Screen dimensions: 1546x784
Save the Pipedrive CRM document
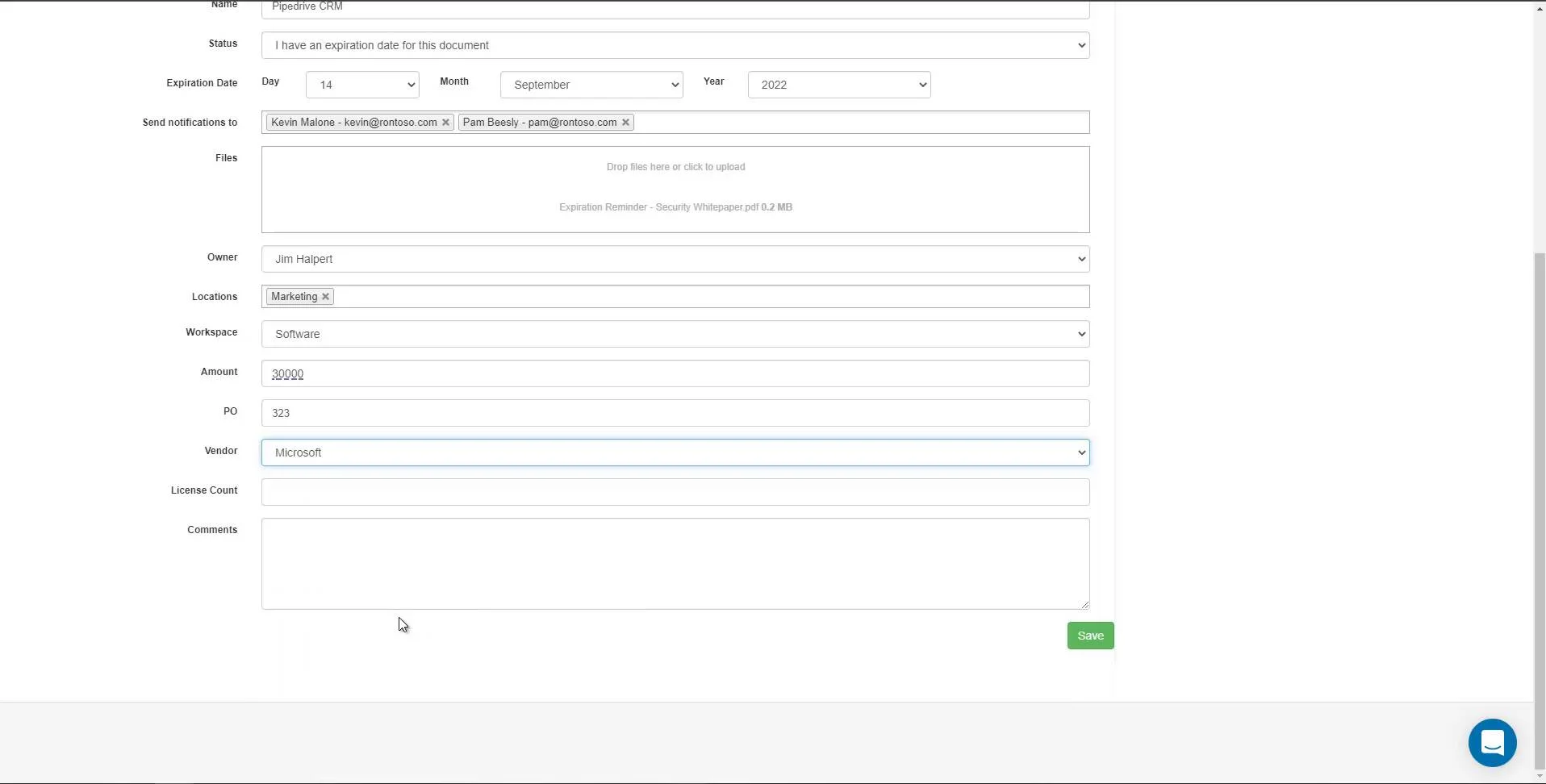click(1089, 635)
